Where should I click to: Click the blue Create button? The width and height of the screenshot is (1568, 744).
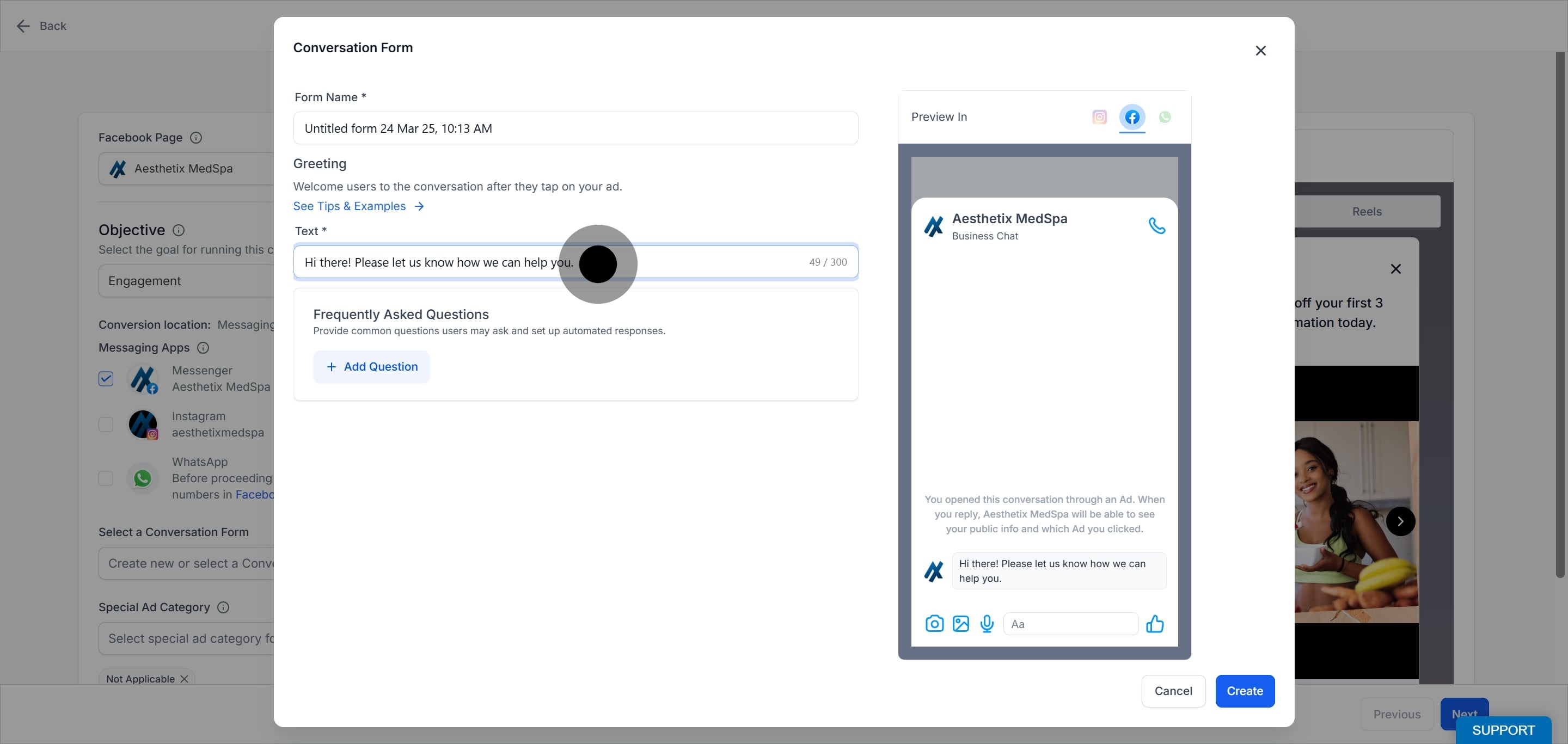[x=1245, y=691]
